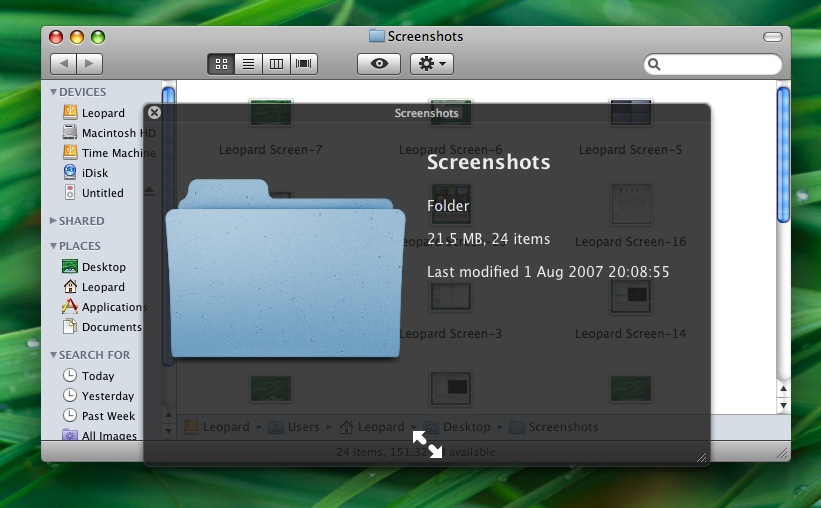The width and height of the screenshot is (821, 508).
Task: Click scroll down arrow of file area
Action: [783, 405]
